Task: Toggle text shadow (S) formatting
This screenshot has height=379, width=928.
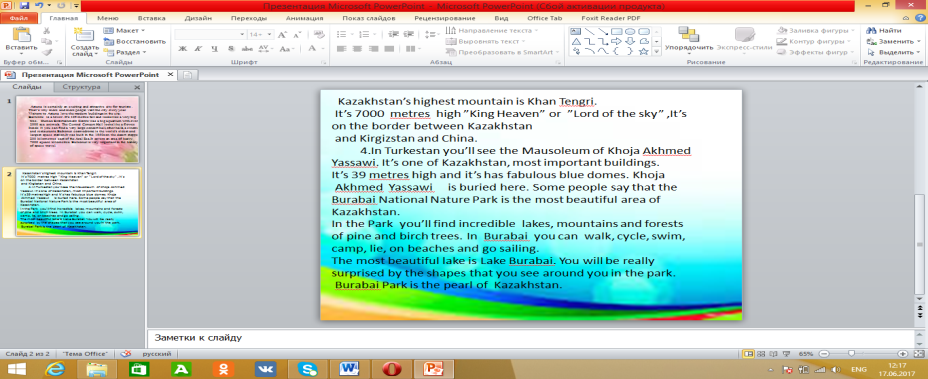Action: [x=231, y=49]
